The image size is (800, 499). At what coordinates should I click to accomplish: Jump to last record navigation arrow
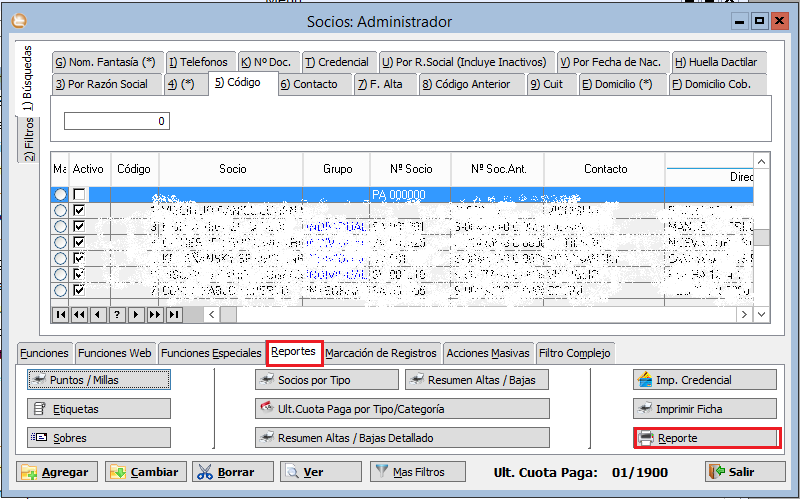[x=174, y=314]
